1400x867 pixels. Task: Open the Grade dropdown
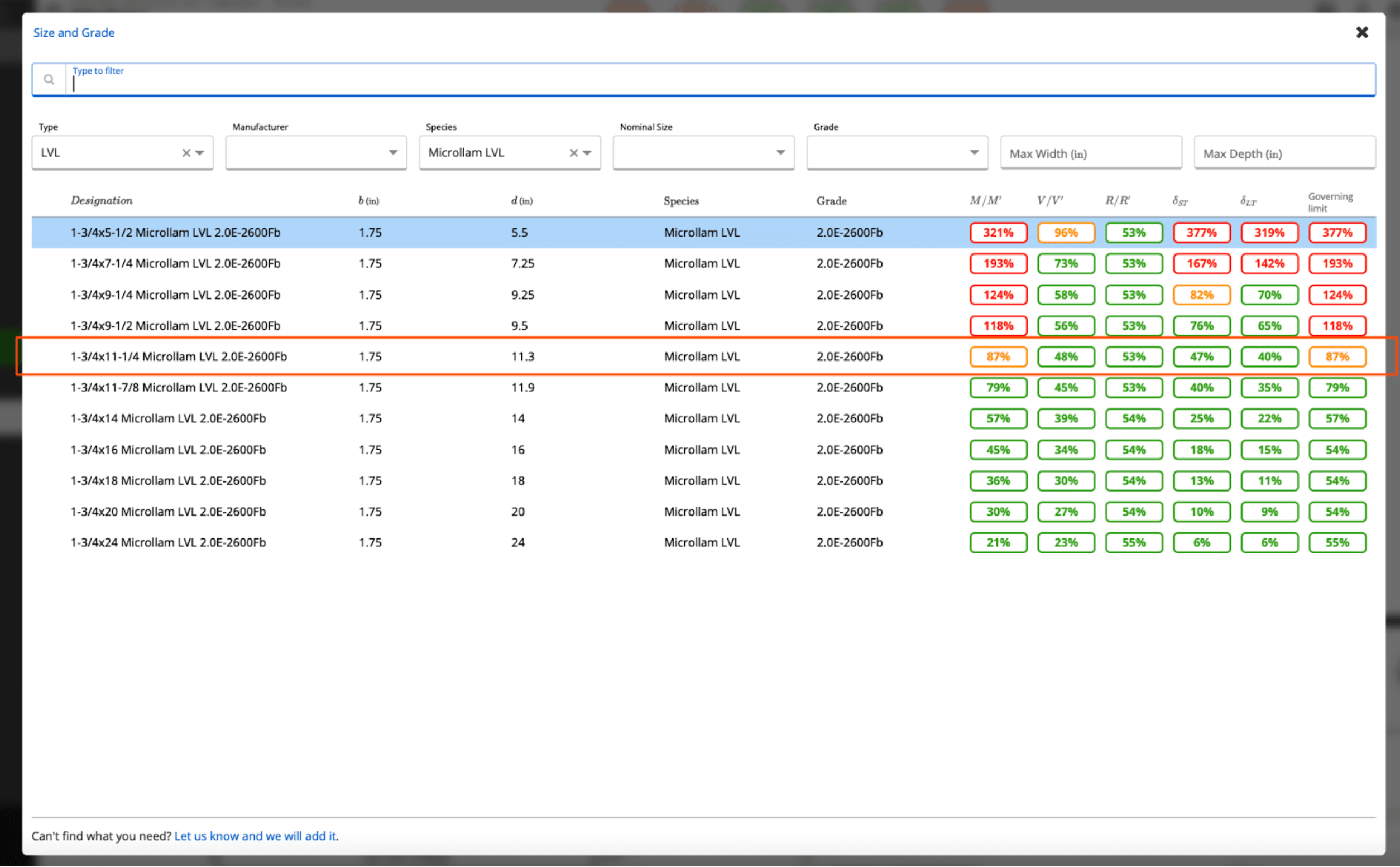897,152
